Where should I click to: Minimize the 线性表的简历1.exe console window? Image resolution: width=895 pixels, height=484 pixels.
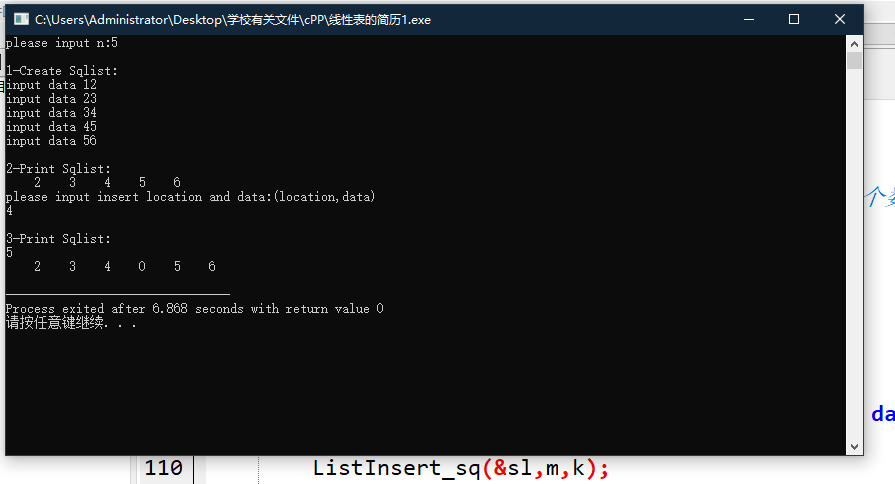tap(749, 19)
